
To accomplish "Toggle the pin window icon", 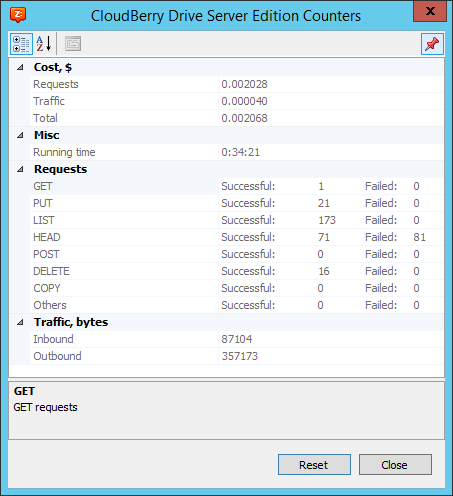I will (432, 44).
